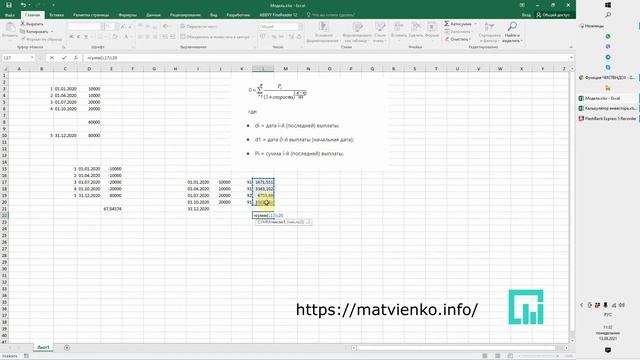
Task: Toggle italic formatting
Action: click(78, 37)
